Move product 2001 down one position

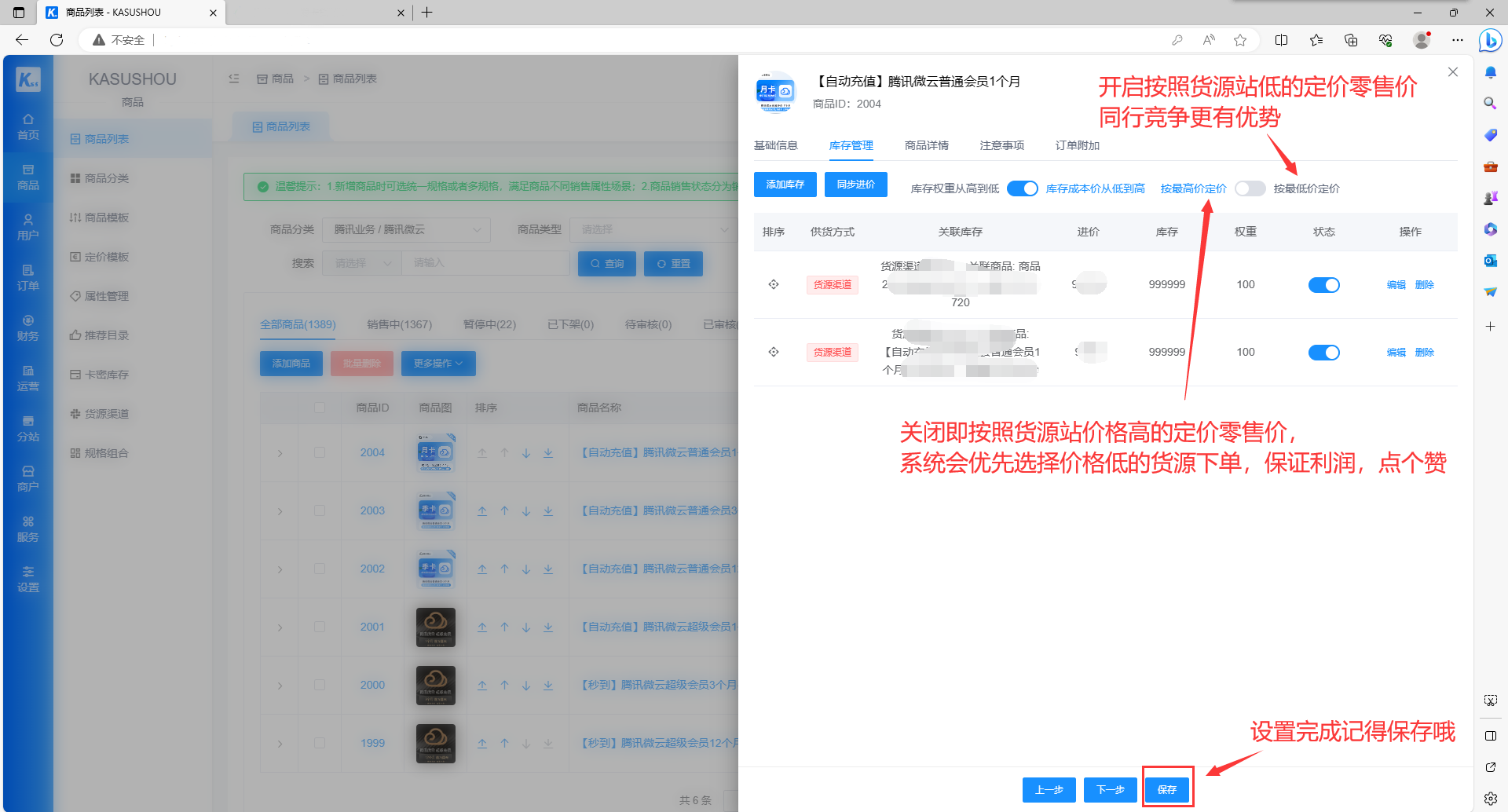coord(526,627)
